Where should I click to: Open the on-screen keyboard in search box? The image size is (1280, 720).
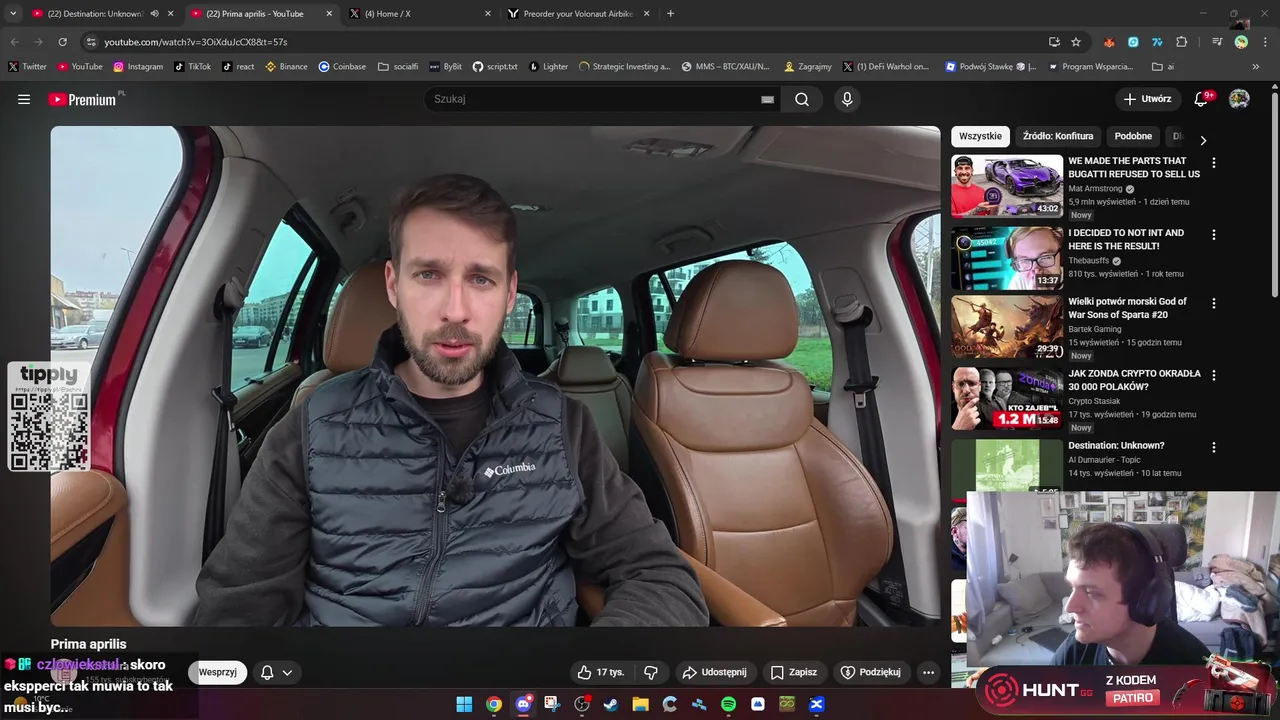coord(767,99)
